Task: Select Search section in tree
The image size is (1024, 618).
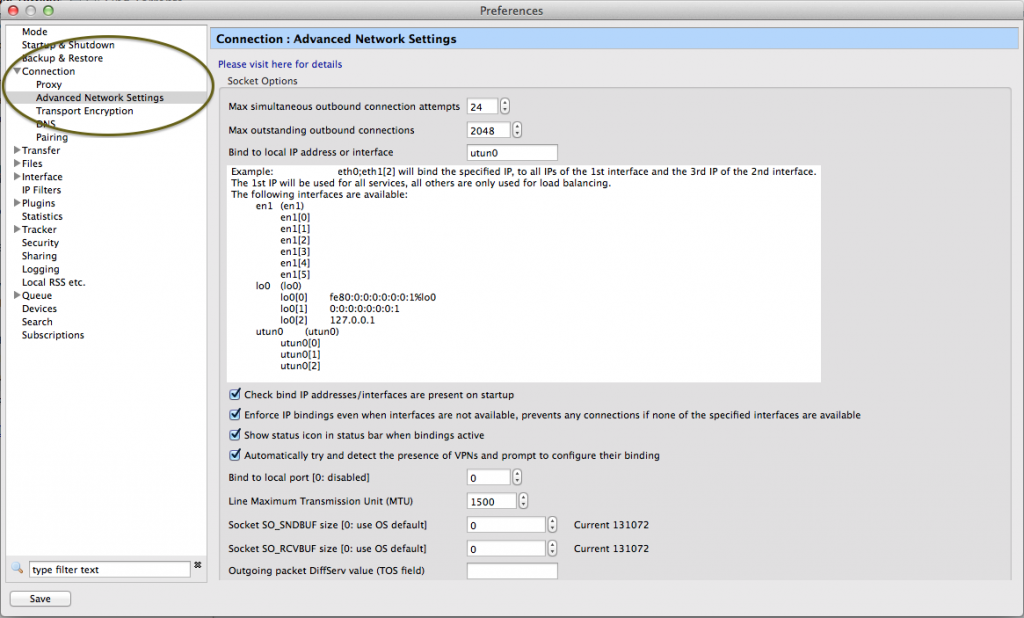Action: (37, 321)
